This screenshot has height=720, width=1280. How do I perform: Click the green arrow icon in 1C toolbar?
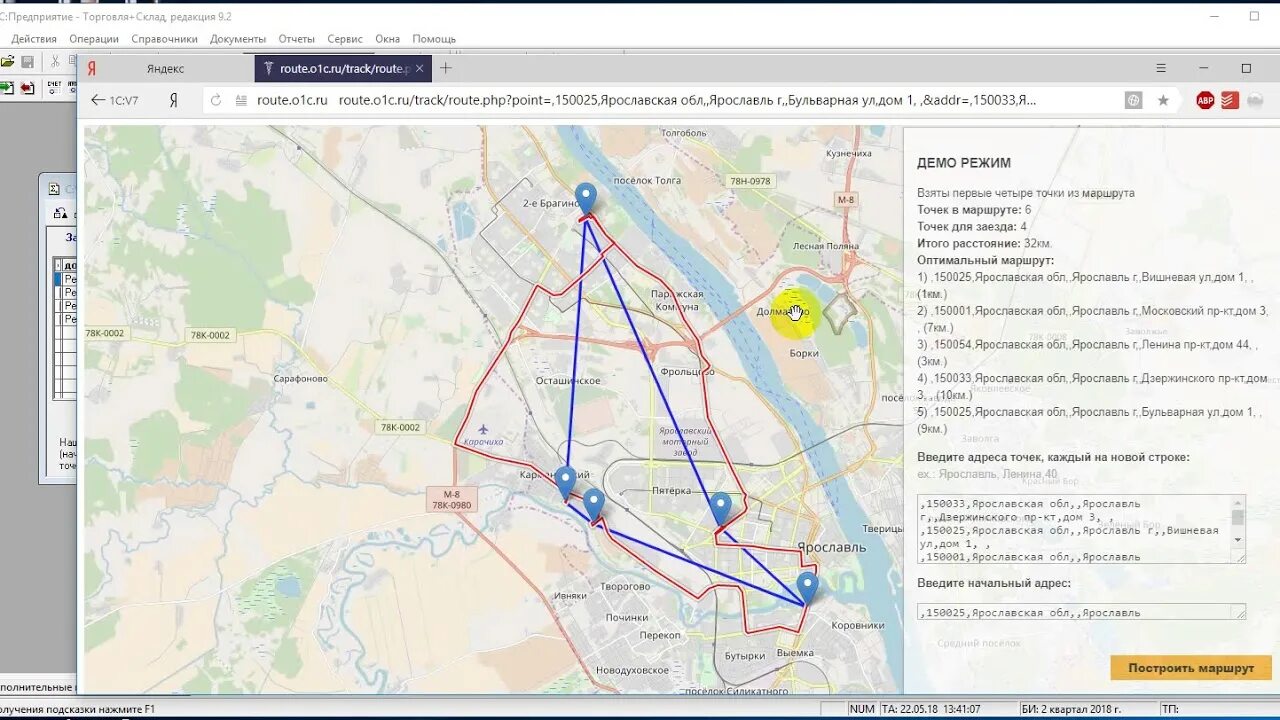click(7, 88)
